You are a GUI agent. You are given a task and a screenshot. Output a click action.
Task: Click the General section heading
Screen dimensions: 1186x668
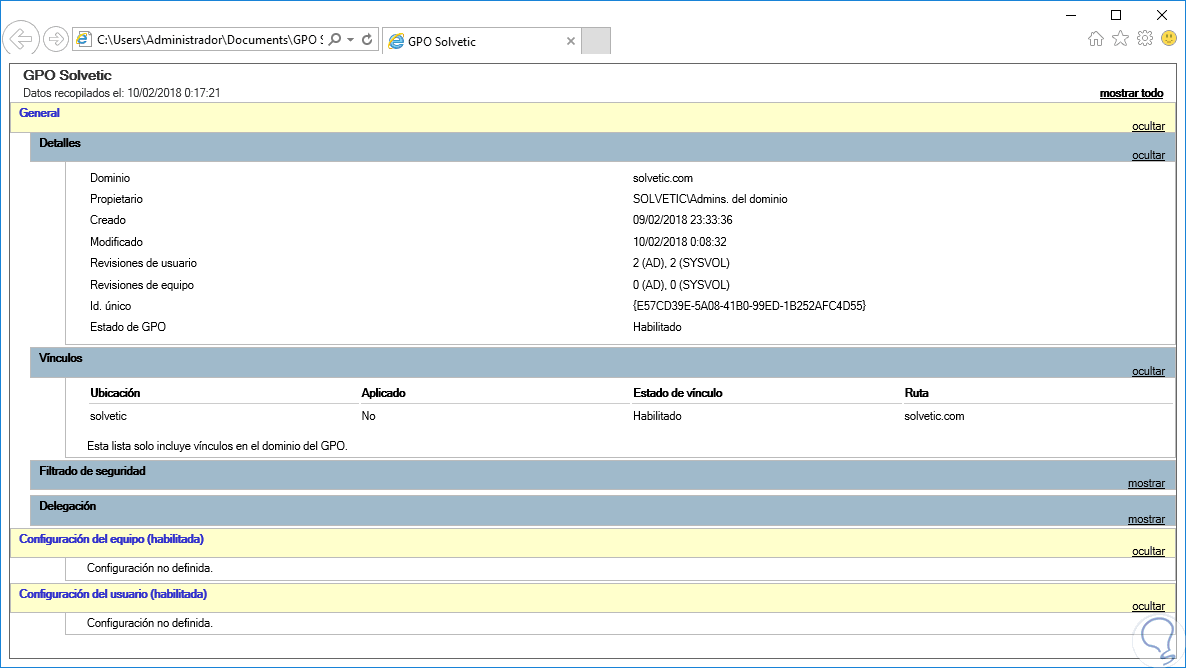coord(39,113)
